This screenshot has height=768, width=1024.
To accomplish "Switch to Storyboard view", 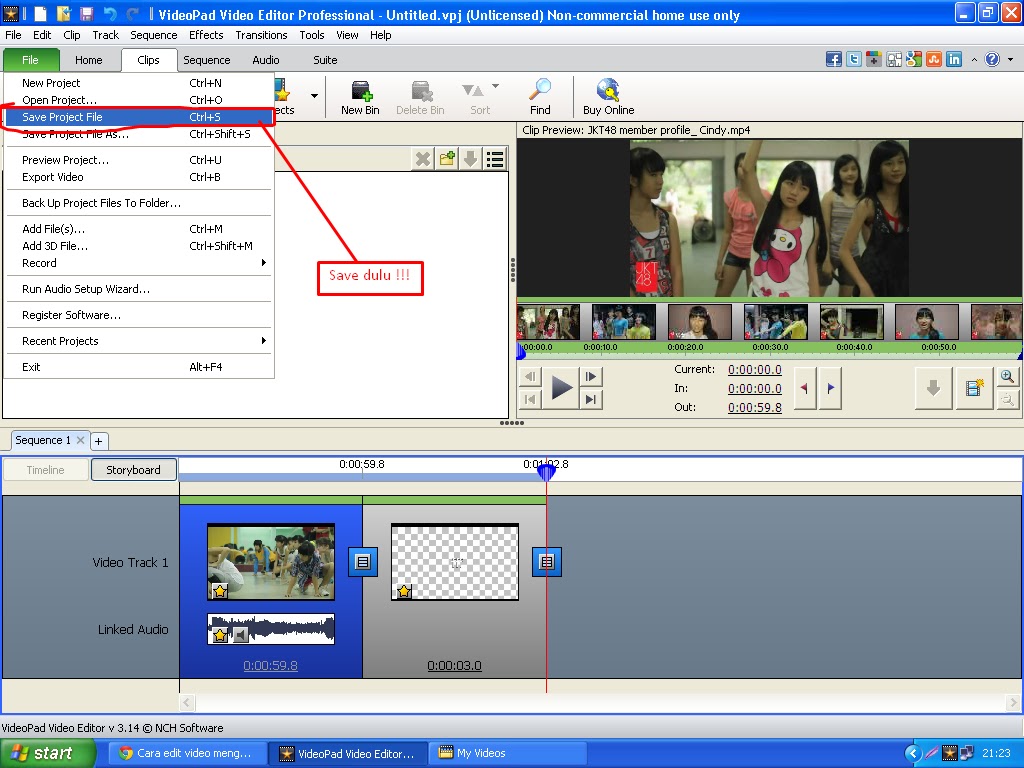I will click(x=133, y=470).
